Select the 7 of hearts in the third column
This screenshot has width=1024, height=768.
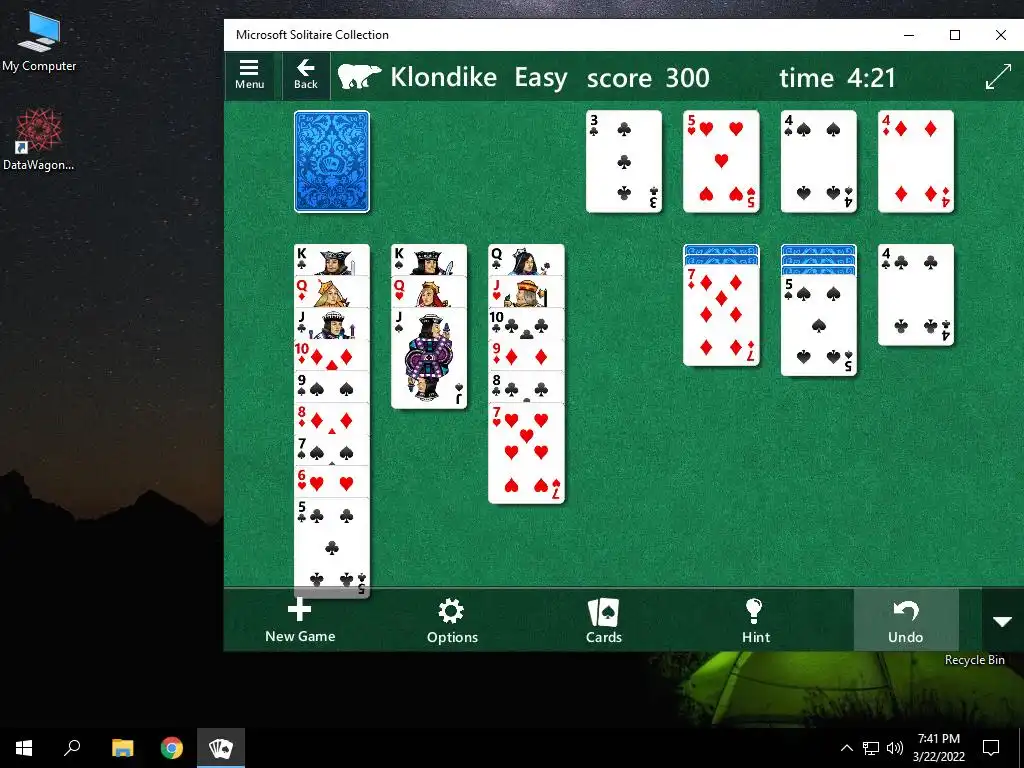pyautogui.click(x=526, y=454)
